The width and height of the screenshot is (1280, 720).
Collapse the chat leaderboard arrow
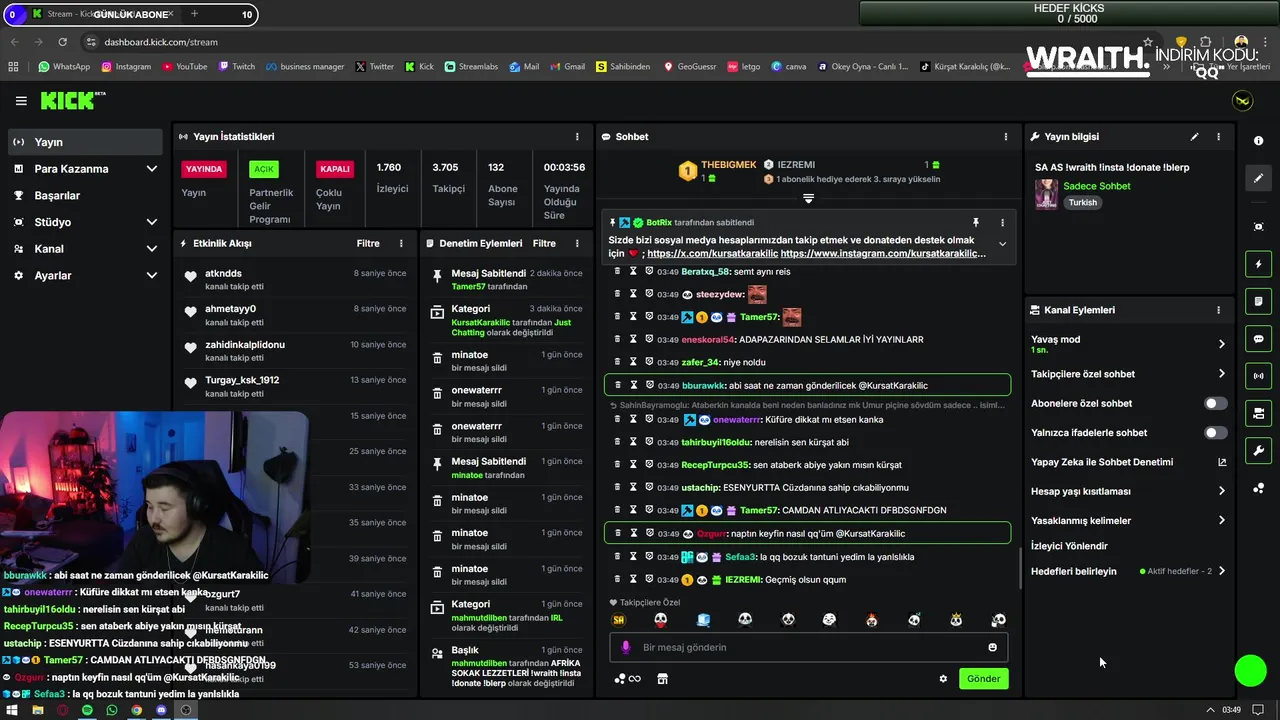pos(808,198)
